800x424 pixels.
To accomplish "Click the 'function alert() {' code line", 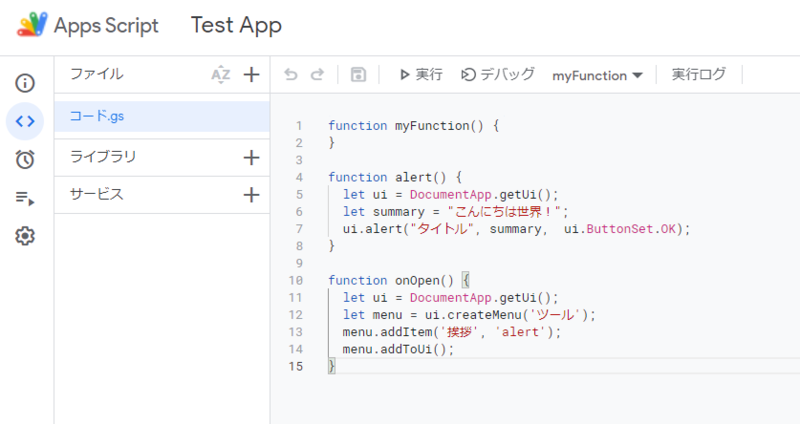I will tap(395, 177).
